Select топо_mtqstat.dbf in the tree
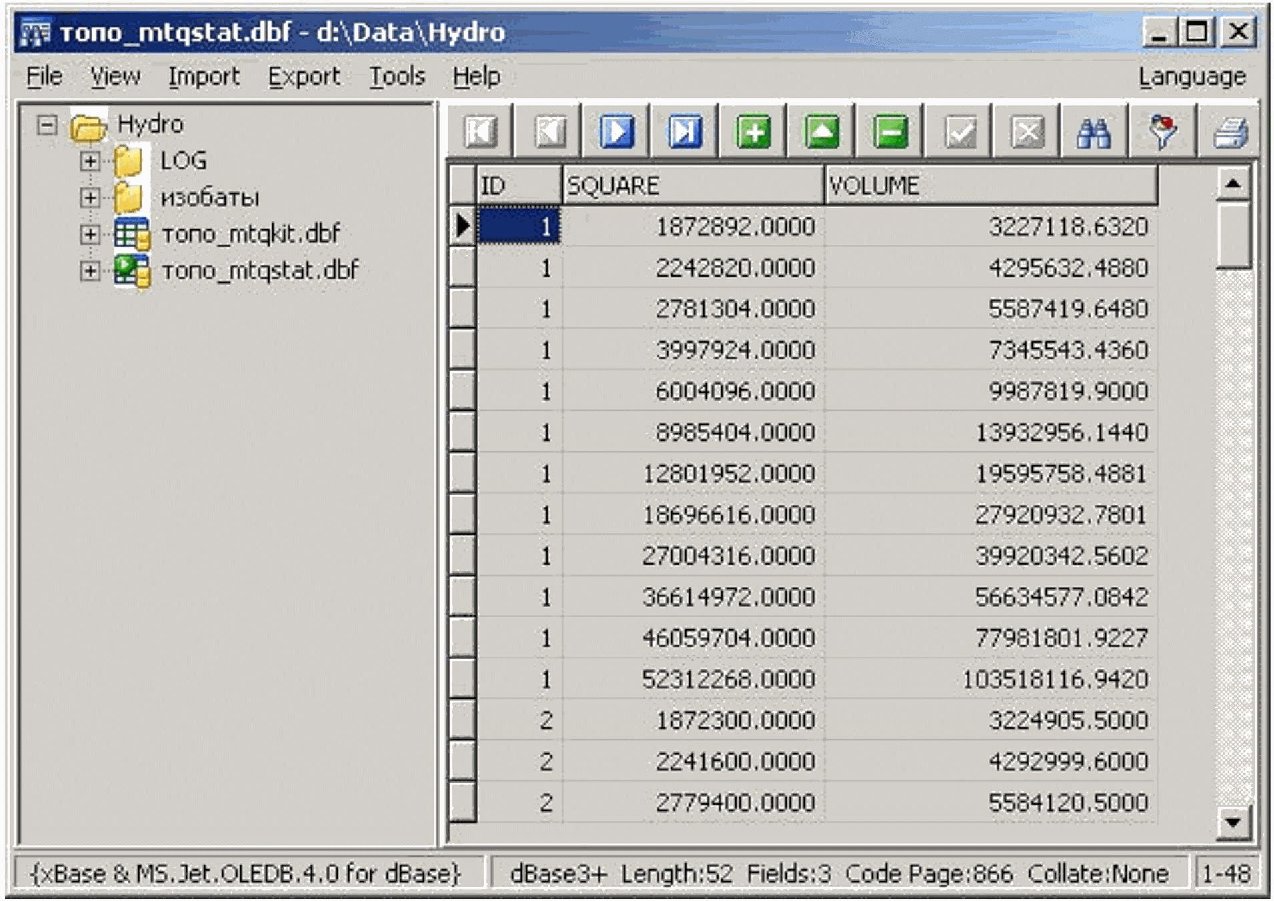Viewport: 1274px width, 901px height. (x=260, y=271)
